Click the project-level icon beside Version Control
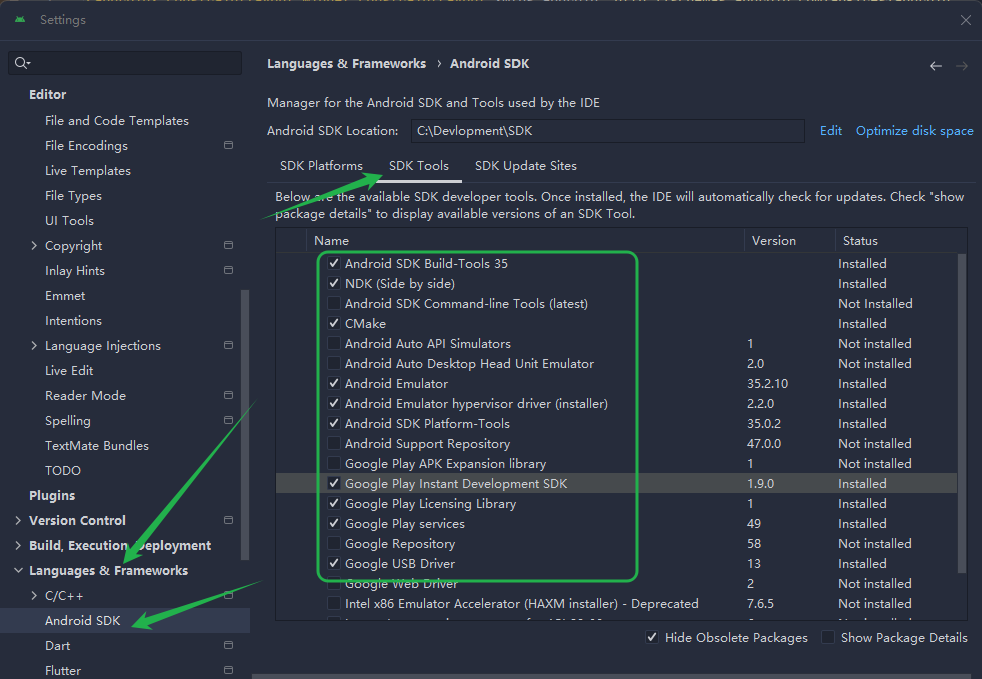 pyautogui.click(x=229, y=521)
